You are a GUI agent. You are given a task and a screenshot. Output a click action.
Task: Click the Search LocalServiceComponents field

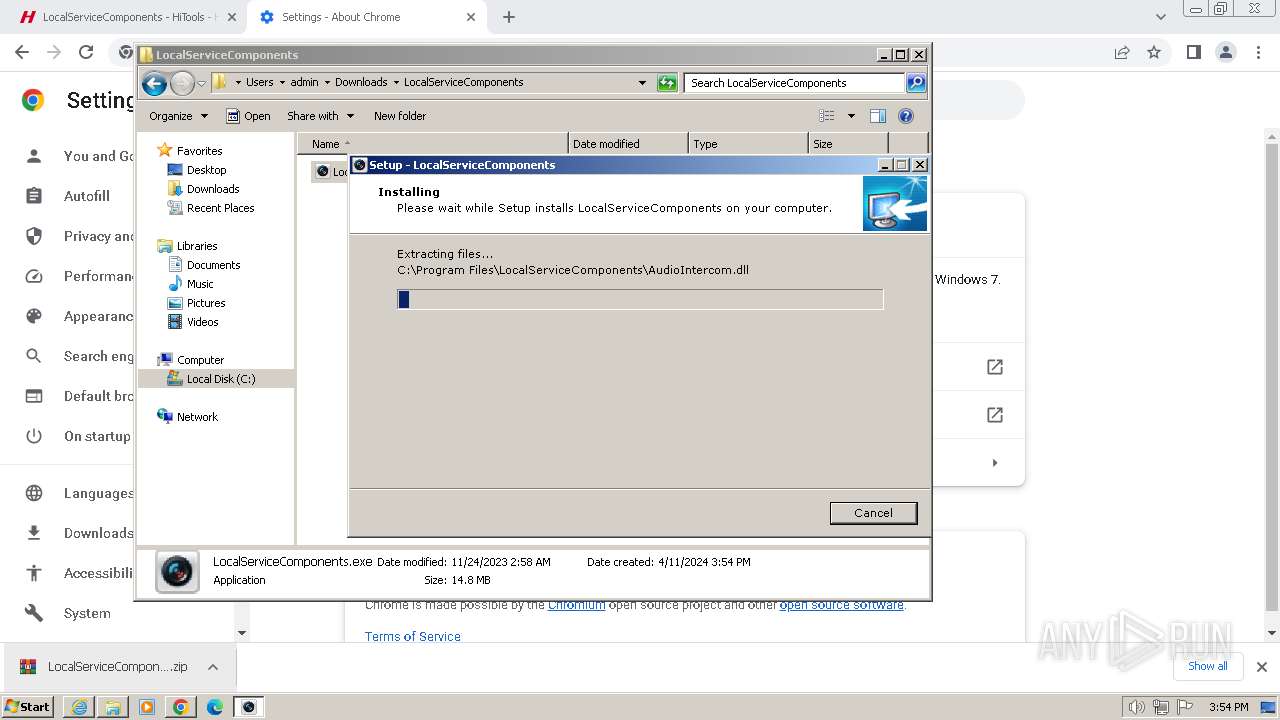(795, 83)
